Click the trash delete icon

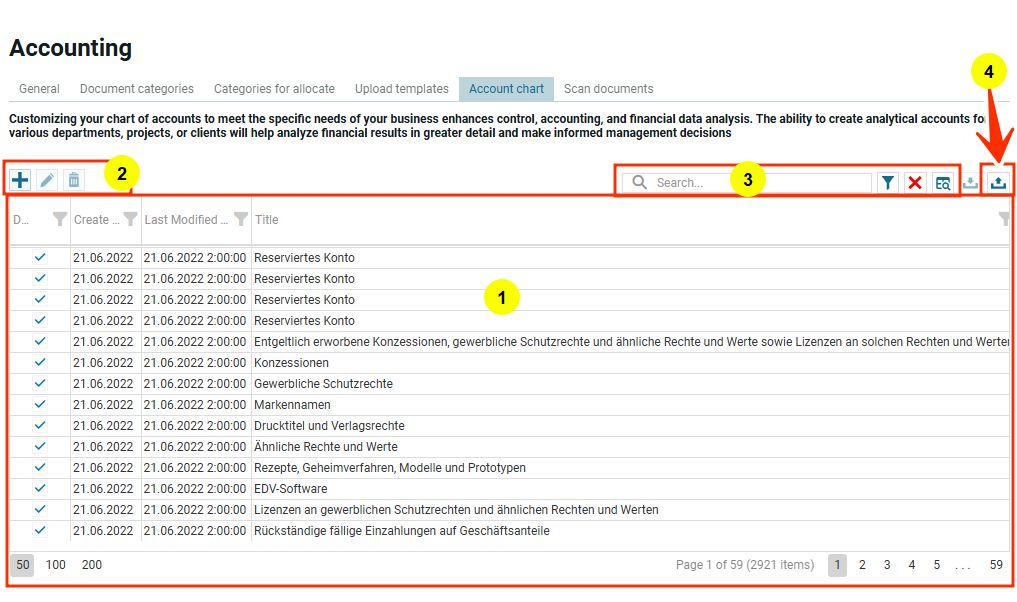tap(74, 180)
